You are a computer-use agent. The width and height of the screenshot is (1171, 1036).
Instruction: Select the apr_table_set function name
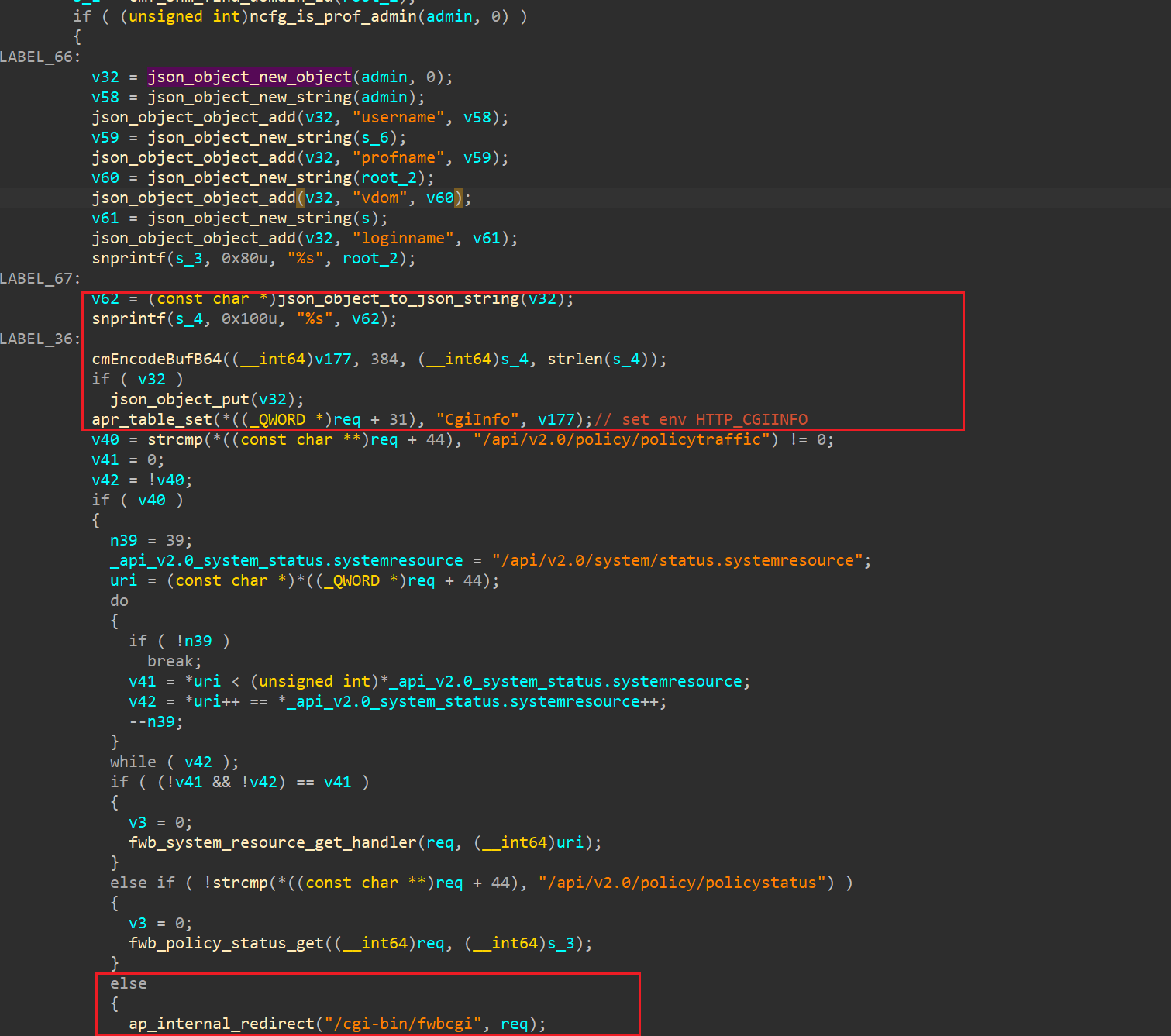click(x=152, y=419)
